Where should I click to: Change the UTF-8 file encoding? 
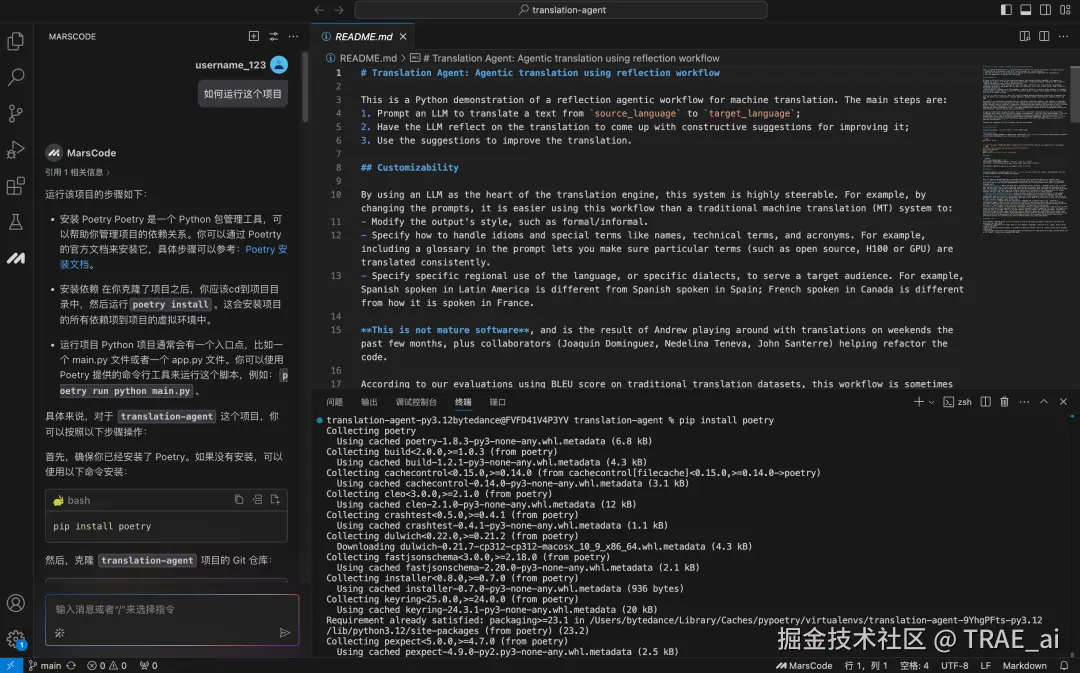955,665
